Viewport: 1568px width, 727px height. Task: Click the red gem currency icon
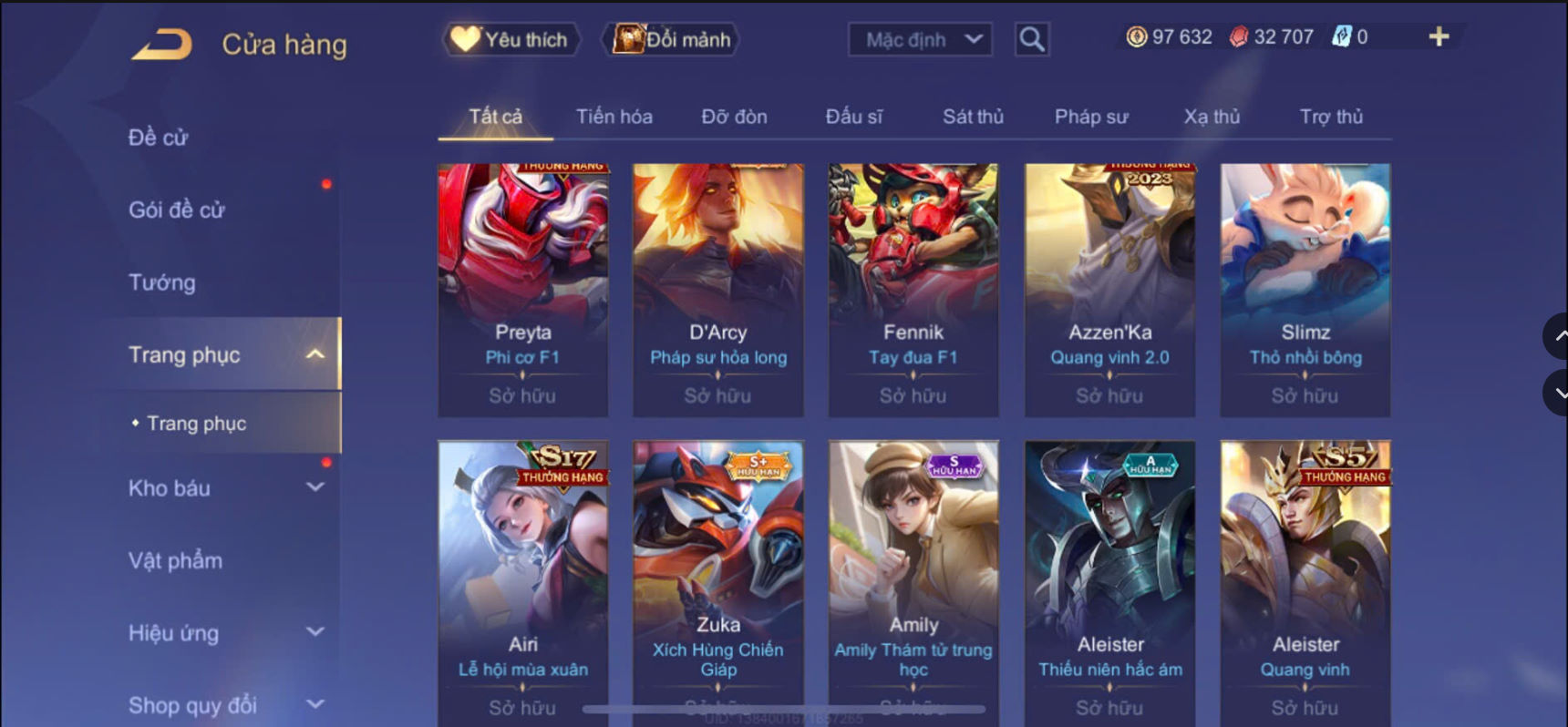coord(1238,36)
